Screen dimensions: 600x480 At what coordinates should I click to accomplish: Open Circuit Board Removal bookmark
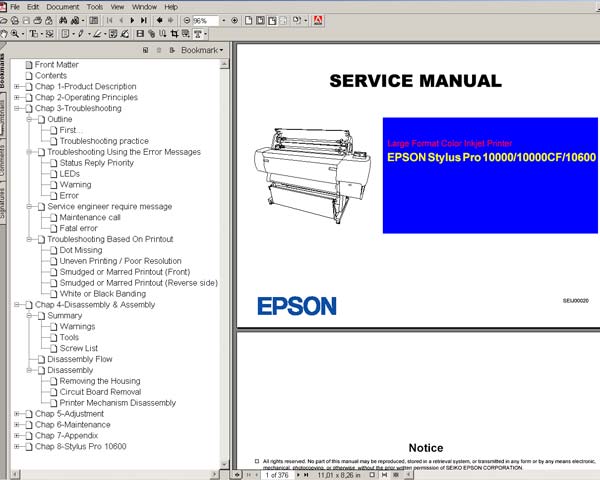(x=100, y=392)
